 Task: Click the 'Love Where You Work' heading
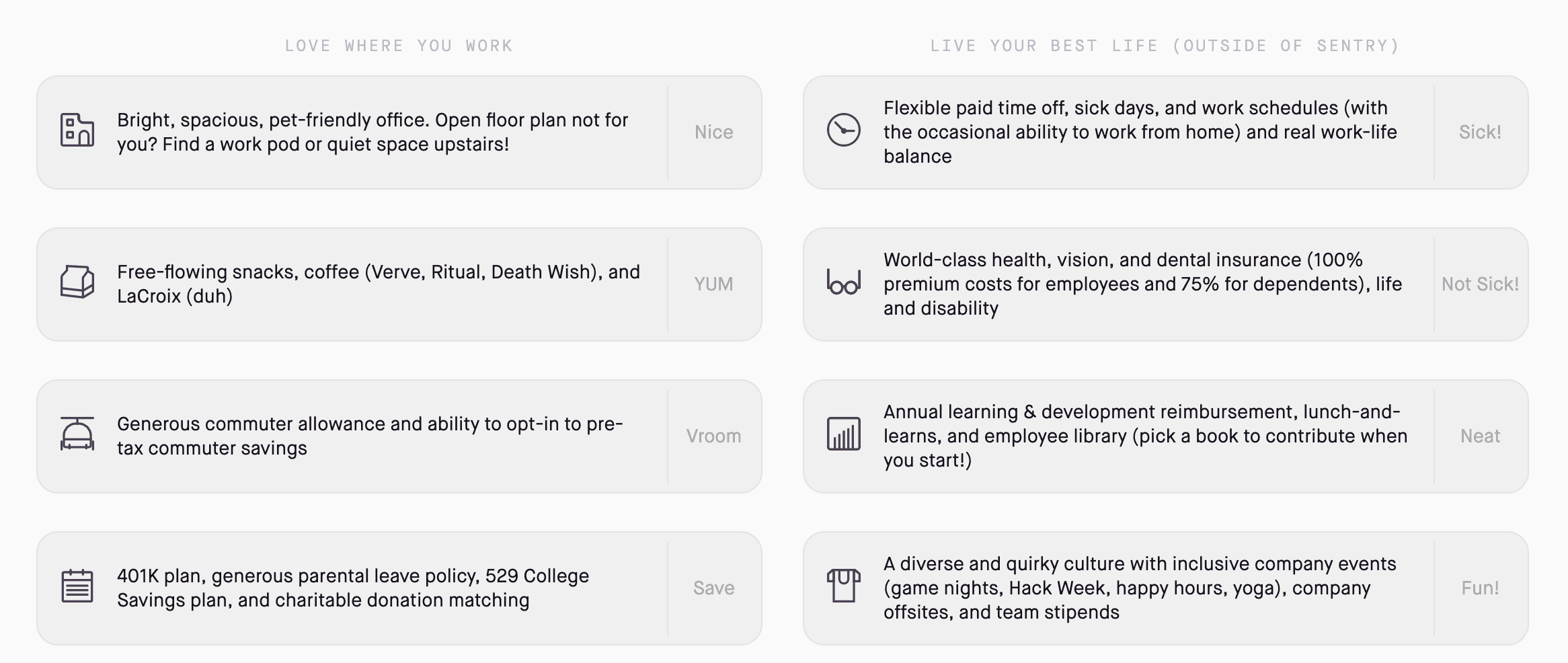tap(399, 46)
